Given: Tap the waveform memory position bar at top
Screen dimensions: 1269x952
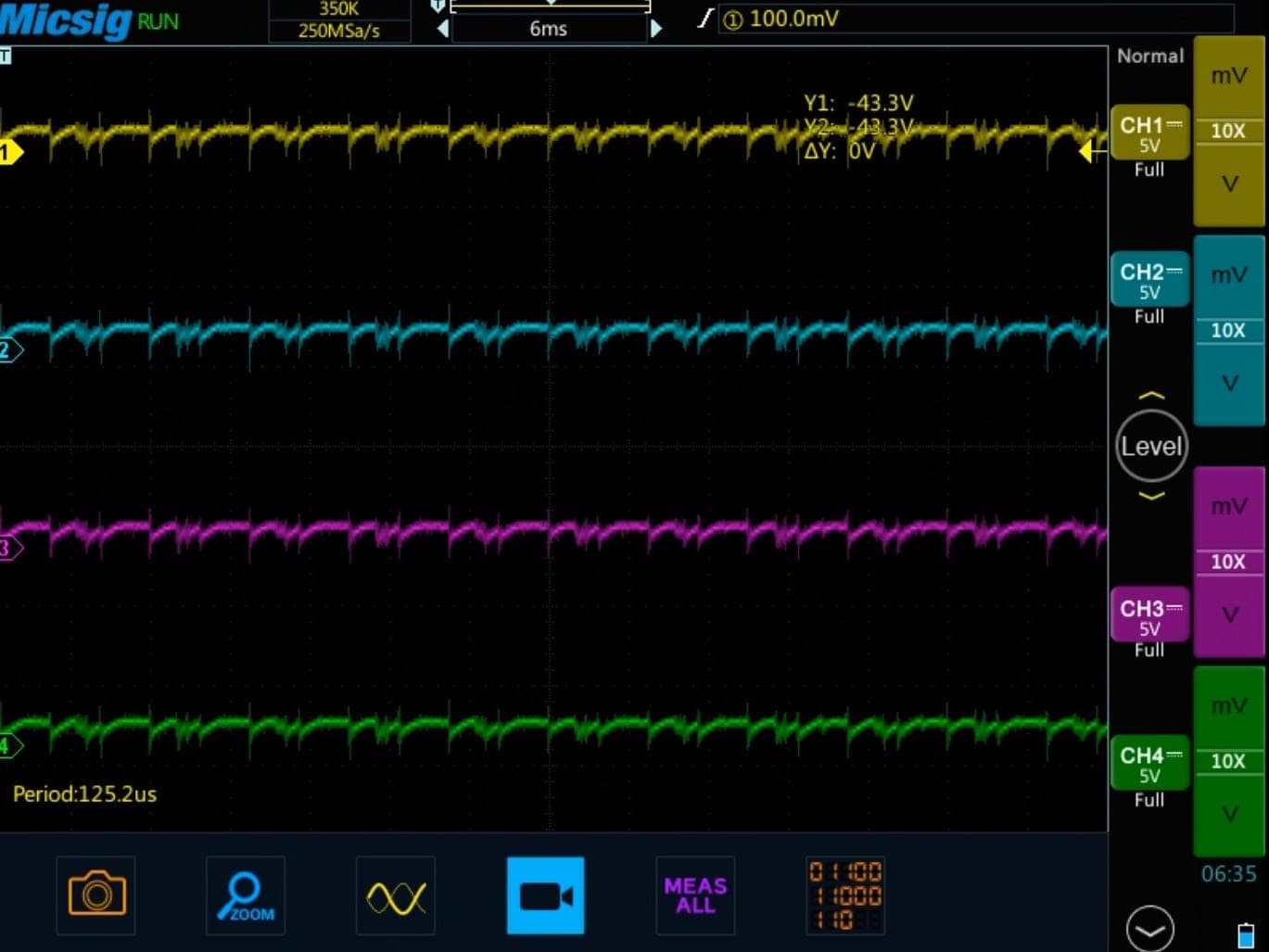Looking at the screenshot, I should pos(550,6).
